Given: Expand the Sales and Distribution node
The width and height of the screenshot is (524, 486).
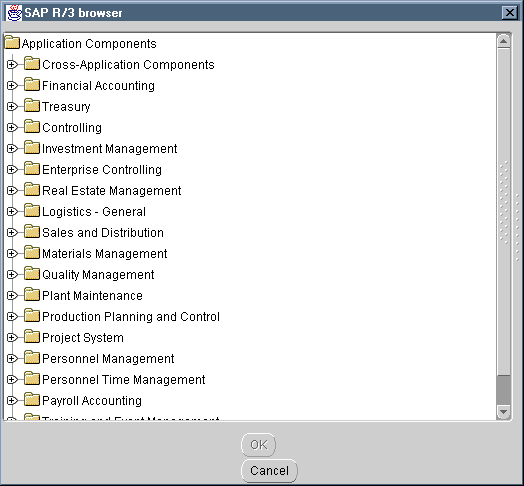Looking at the screenshot, I should [x=12, y=232].
